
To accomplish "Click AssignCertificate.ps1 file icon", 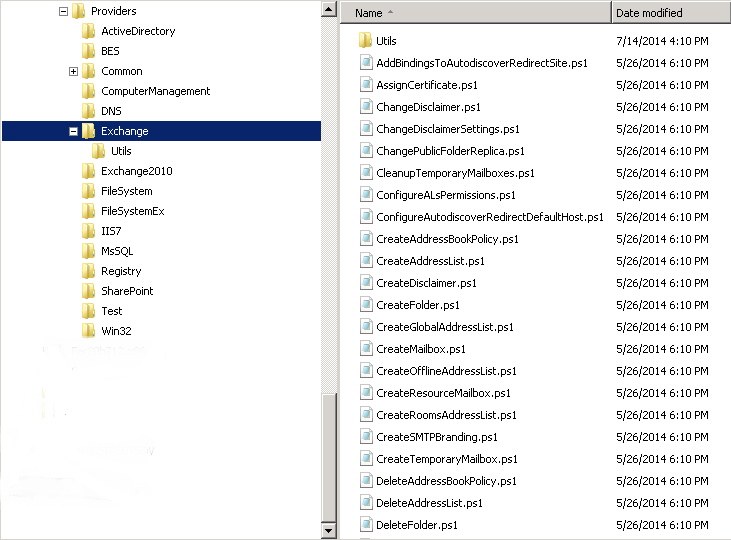I will [x=366, y=85].
